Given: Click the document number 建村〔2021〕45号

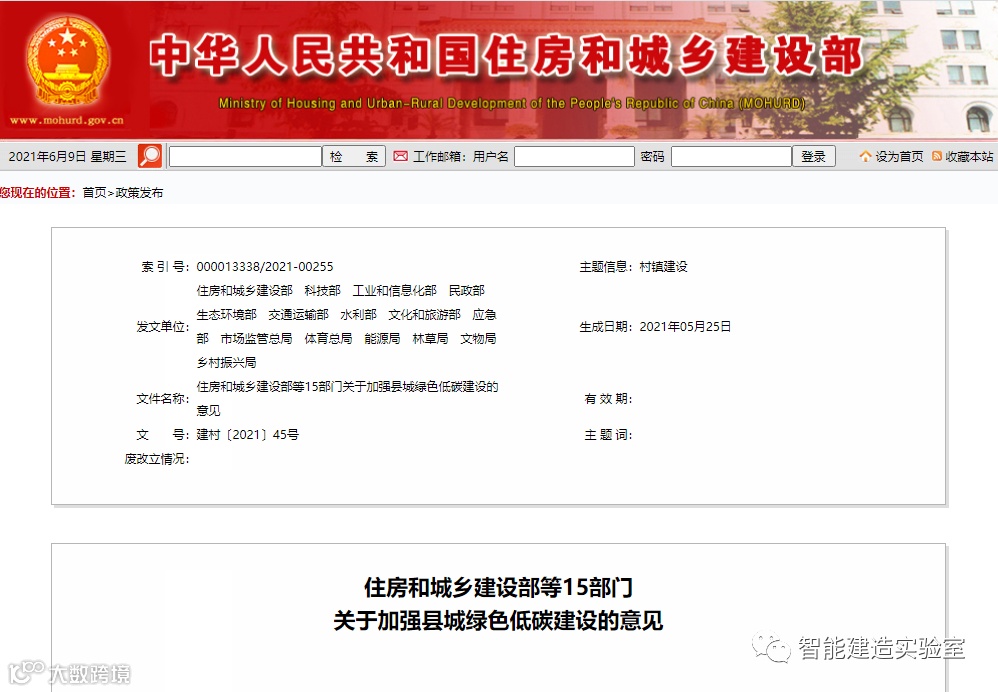Looking at the screenshot, I should 248,435.
